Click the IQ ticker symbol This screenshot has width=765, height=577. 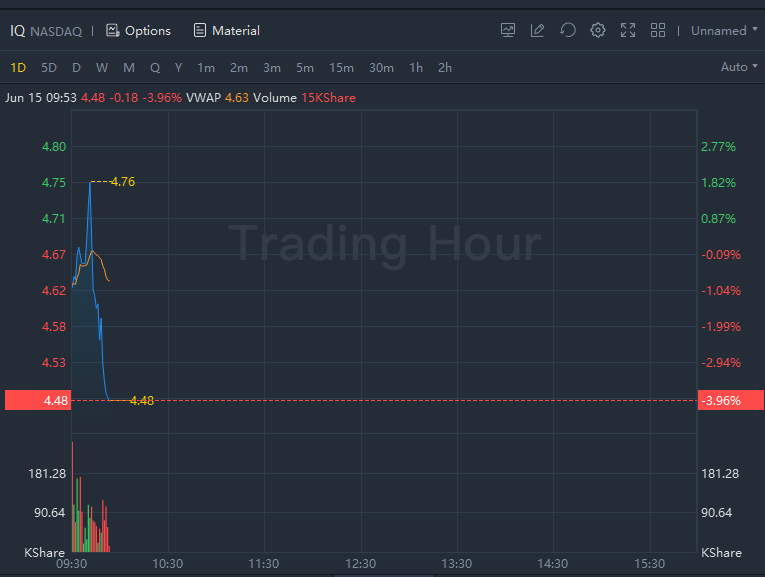click(17, 31)
